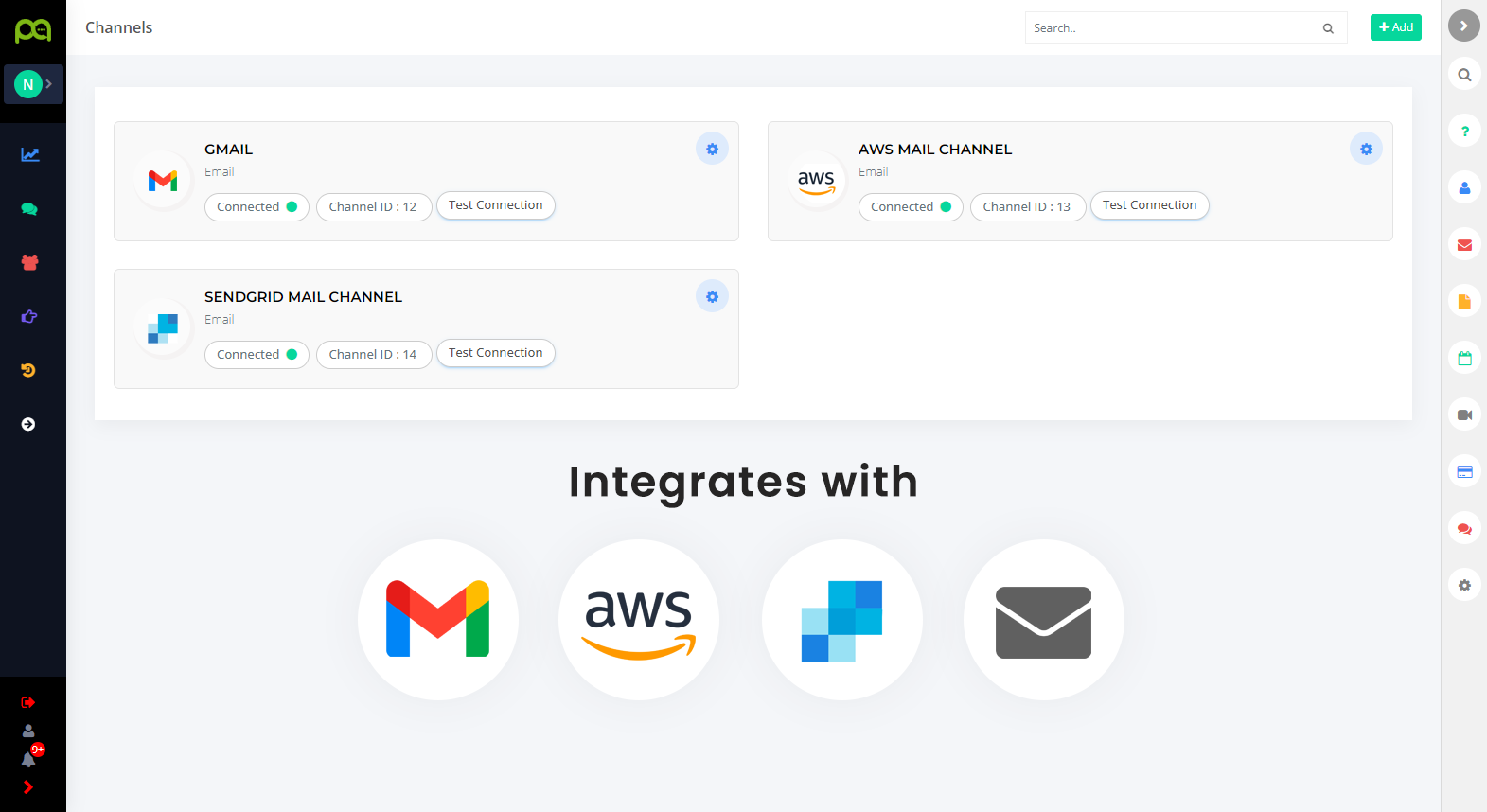Click the Channel ID : 14 badge
Image resolution: width=1487 pixels, height=812 pixels.
[x=374, y=355]
